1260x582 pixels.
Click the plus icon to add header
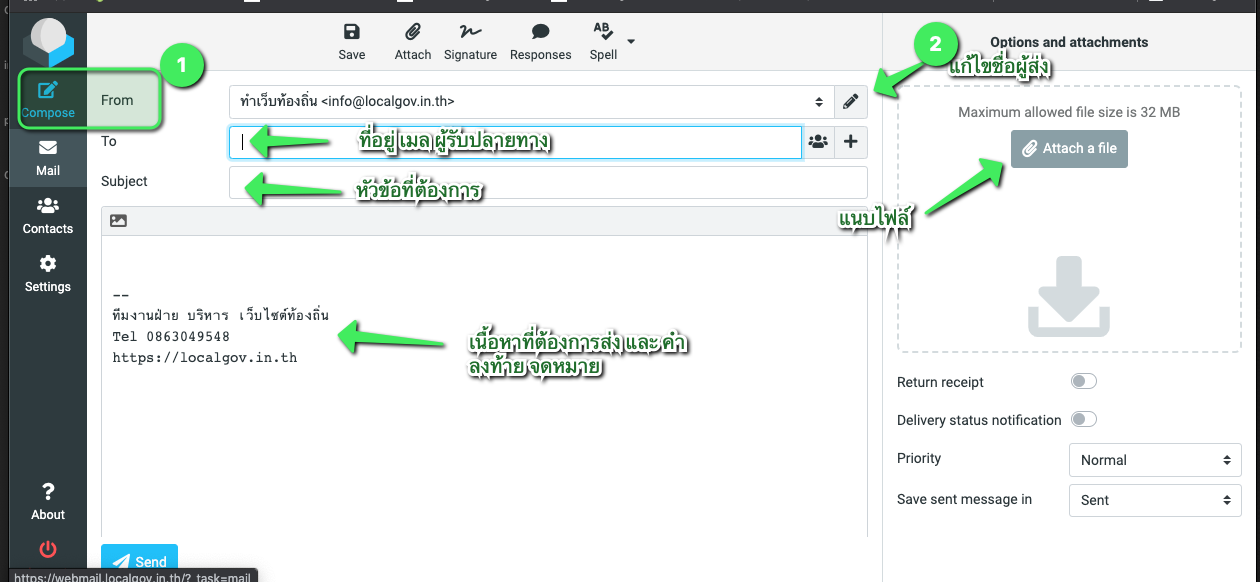[851, 142]
